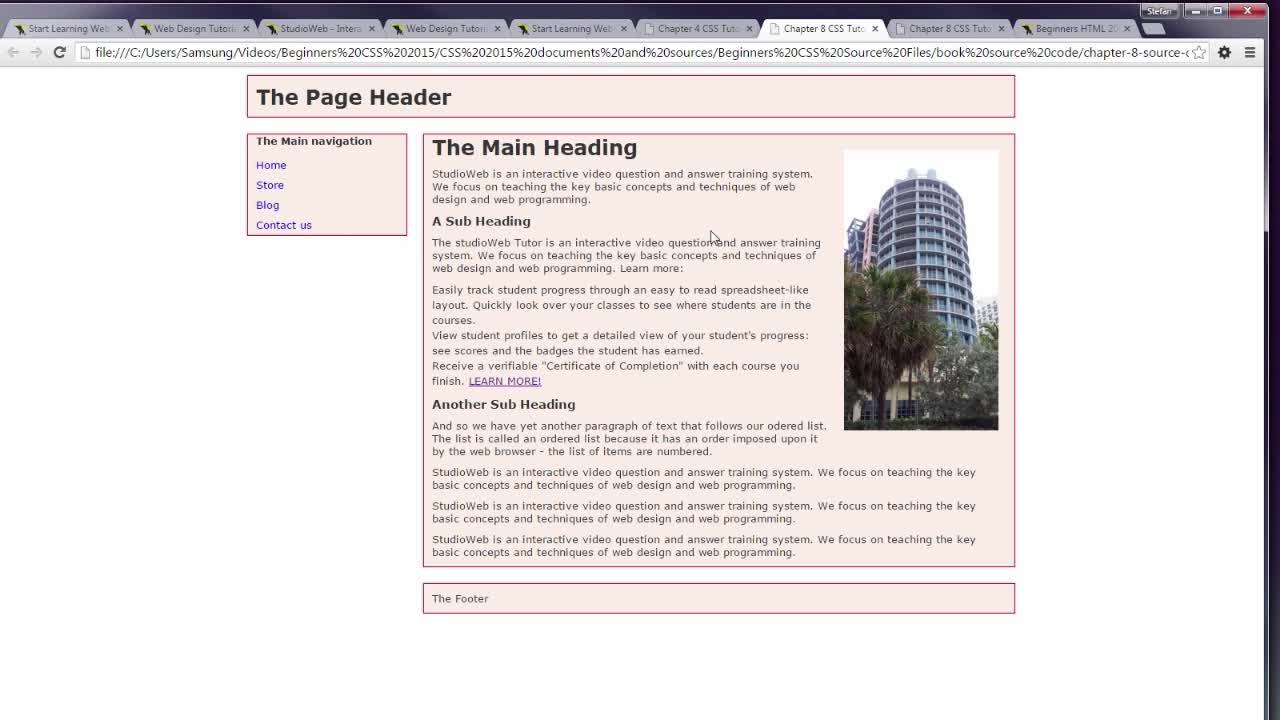Visit the Blog navigation link

[x=267, y=205]
